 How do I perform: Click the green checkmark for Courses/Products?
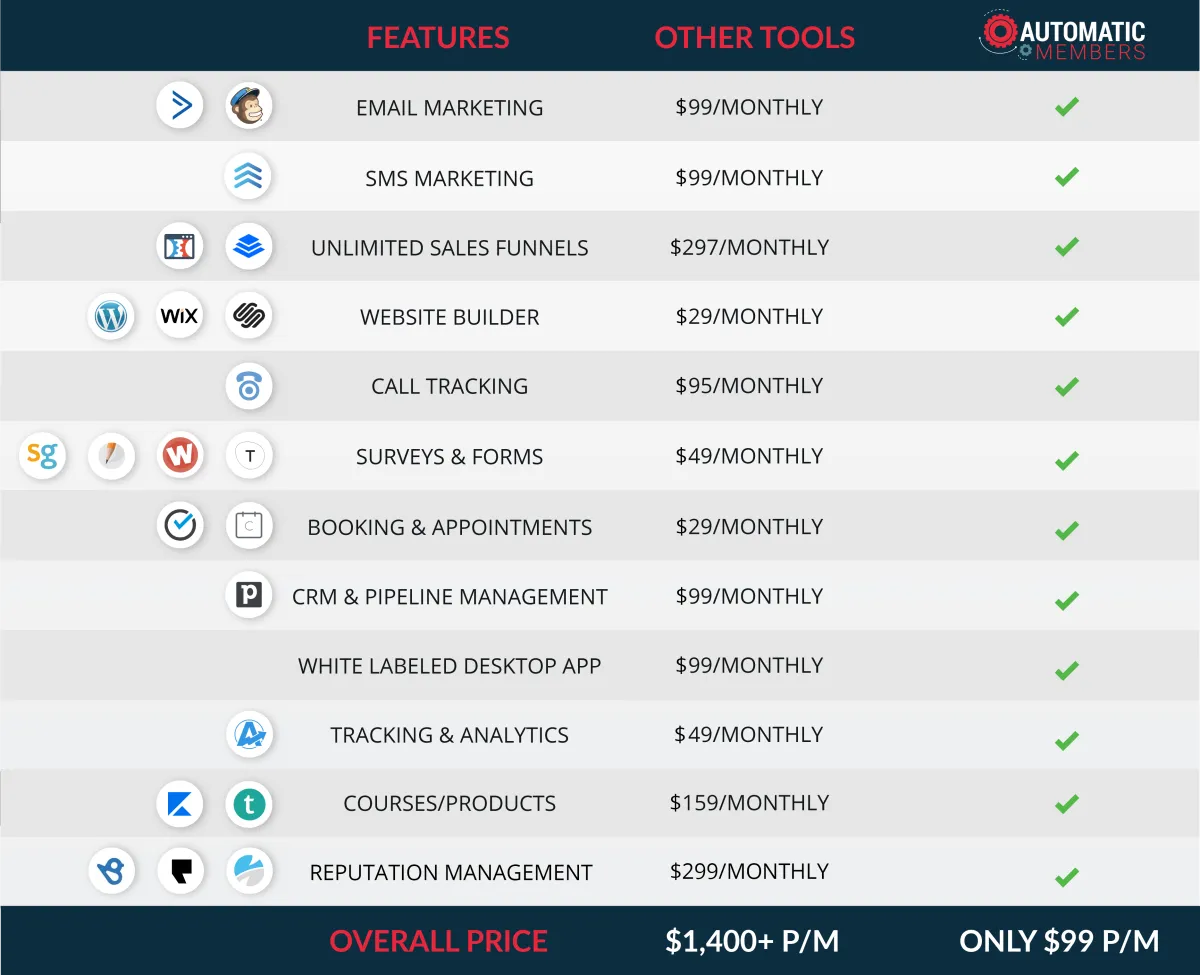(1067, 803)
